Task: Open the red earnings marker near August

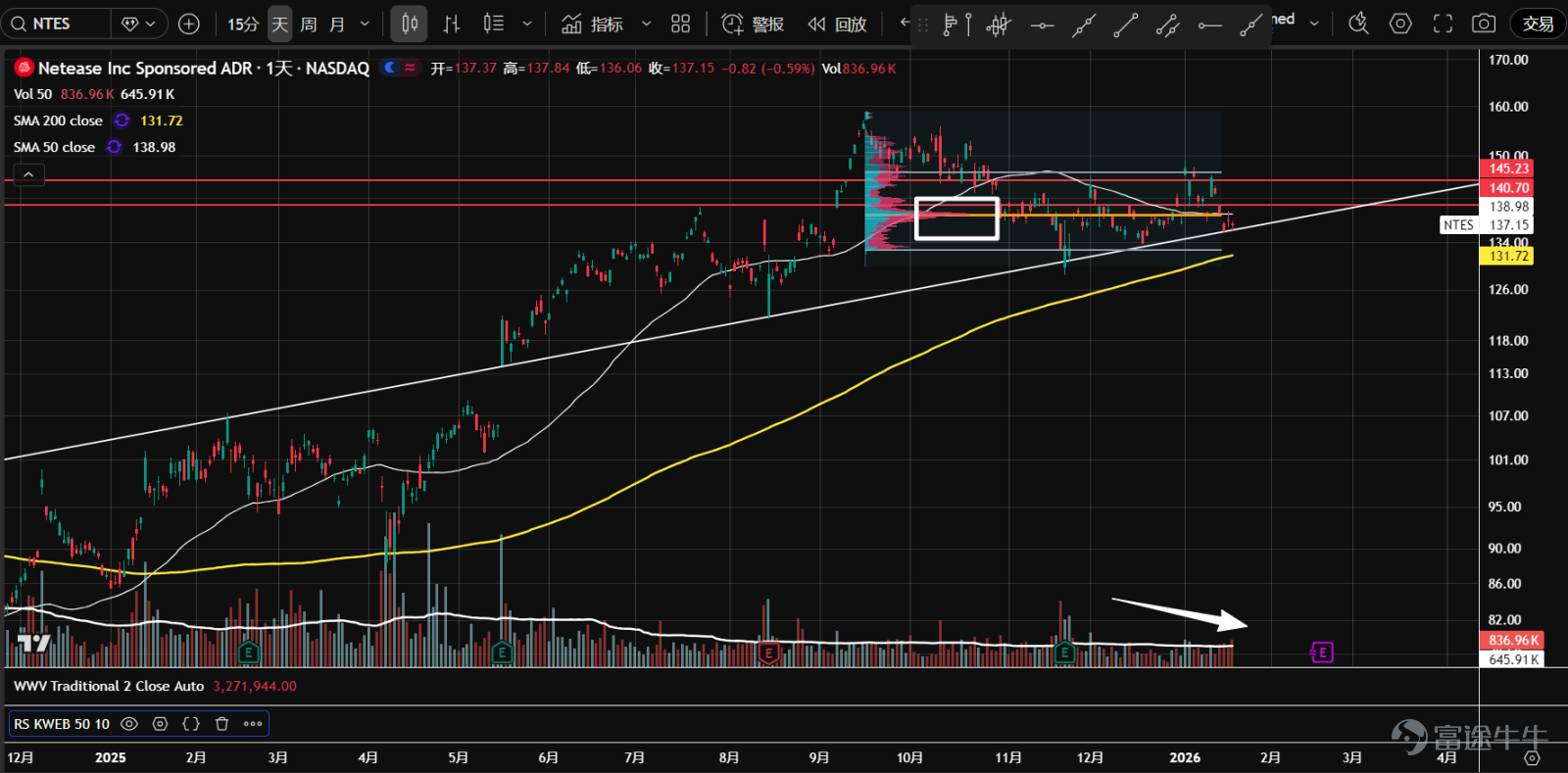Action: (x=768, y=652)
